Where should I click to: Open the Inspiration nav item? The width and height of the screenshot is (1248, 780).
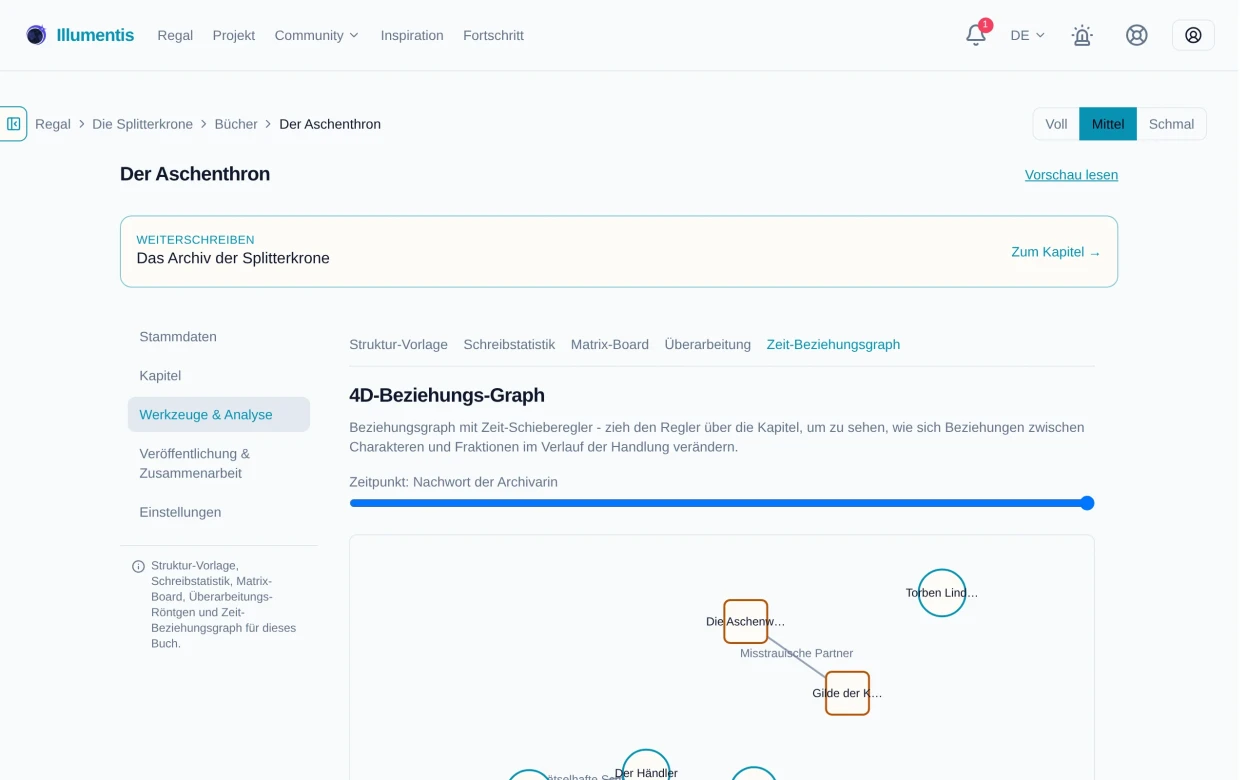click(412, 35)
